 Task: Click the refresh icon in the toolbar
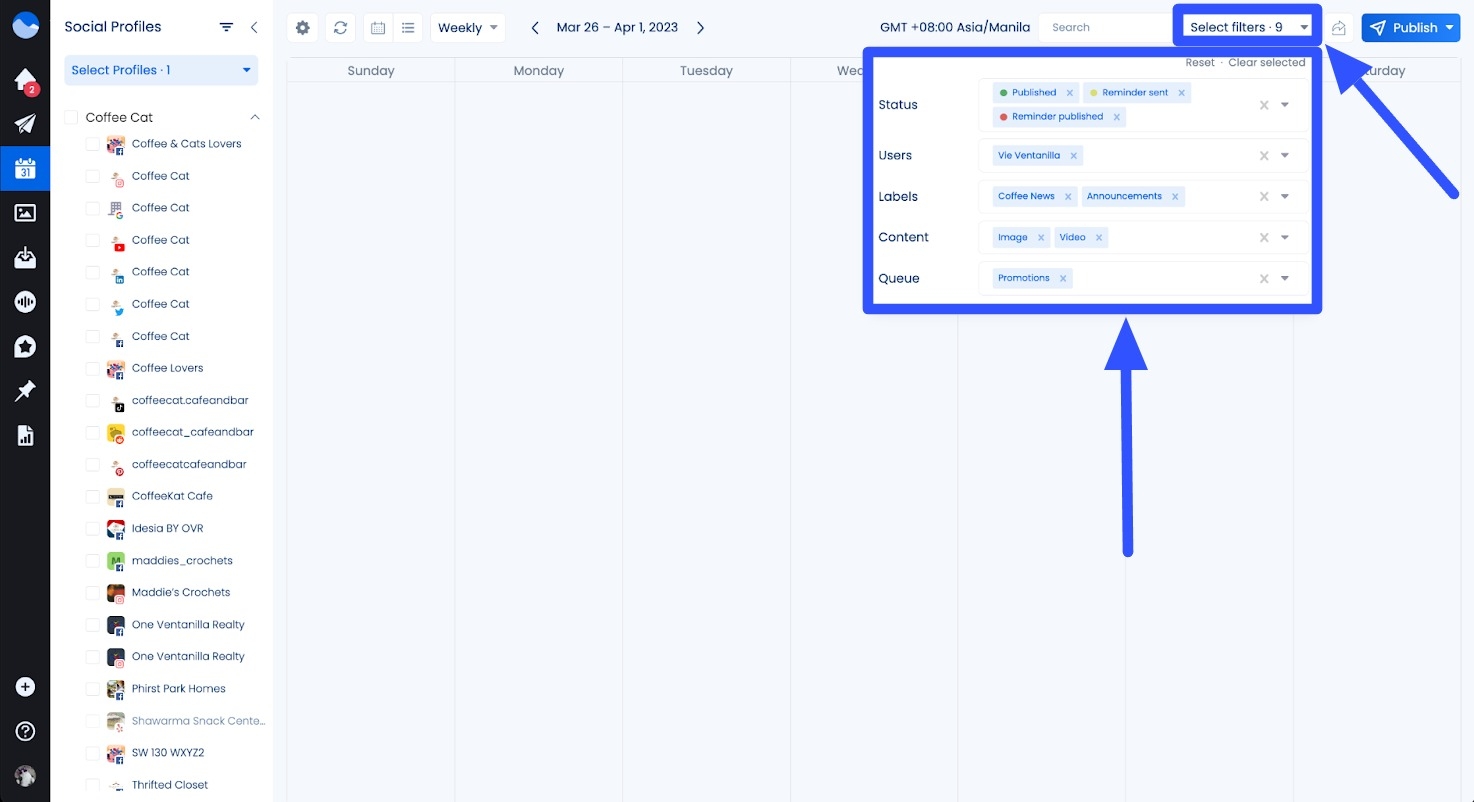click(x=340, y=27)
